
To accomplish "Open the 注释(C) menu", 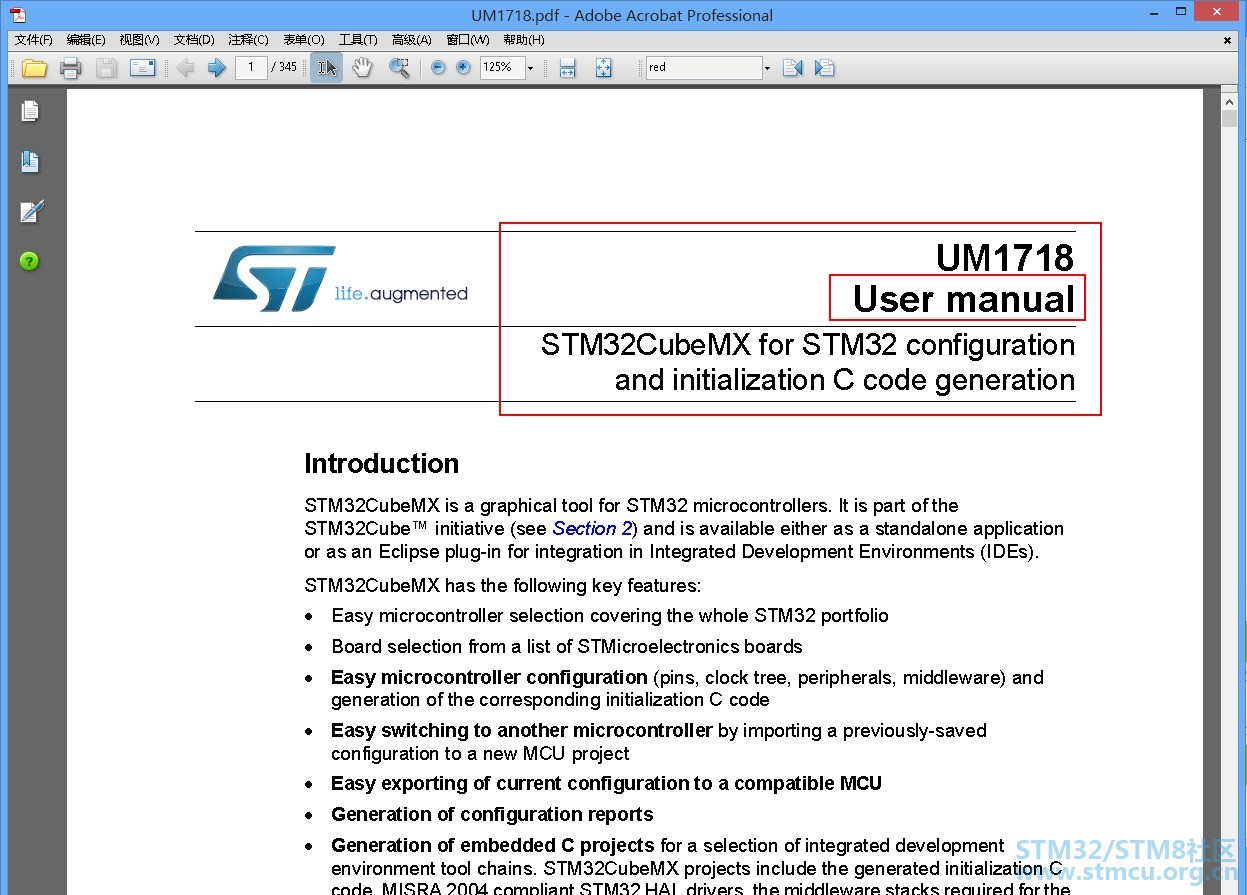I will coord(248,40).
